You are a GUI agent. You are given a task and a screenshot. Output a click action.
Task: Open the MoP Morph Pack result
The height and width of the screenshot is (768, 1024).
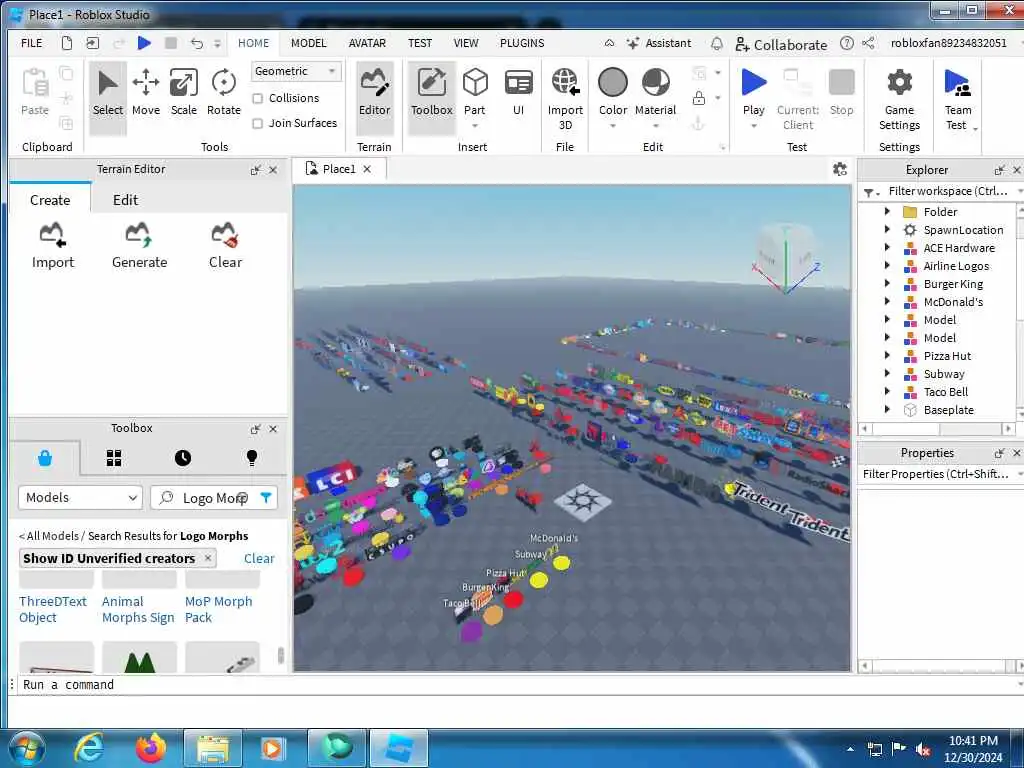tap(218, 609)
